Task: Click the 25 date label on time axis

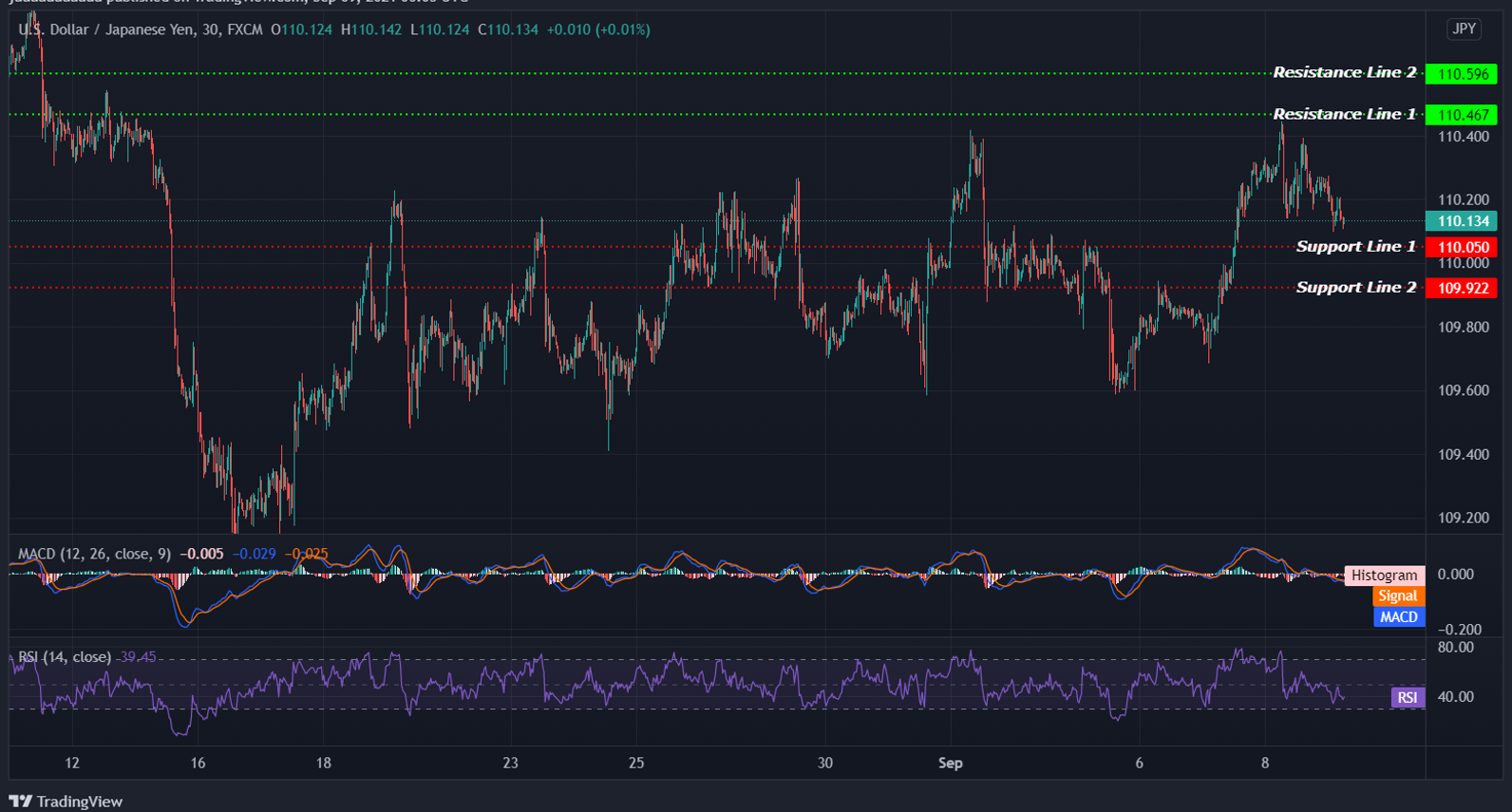Action: 636,763
